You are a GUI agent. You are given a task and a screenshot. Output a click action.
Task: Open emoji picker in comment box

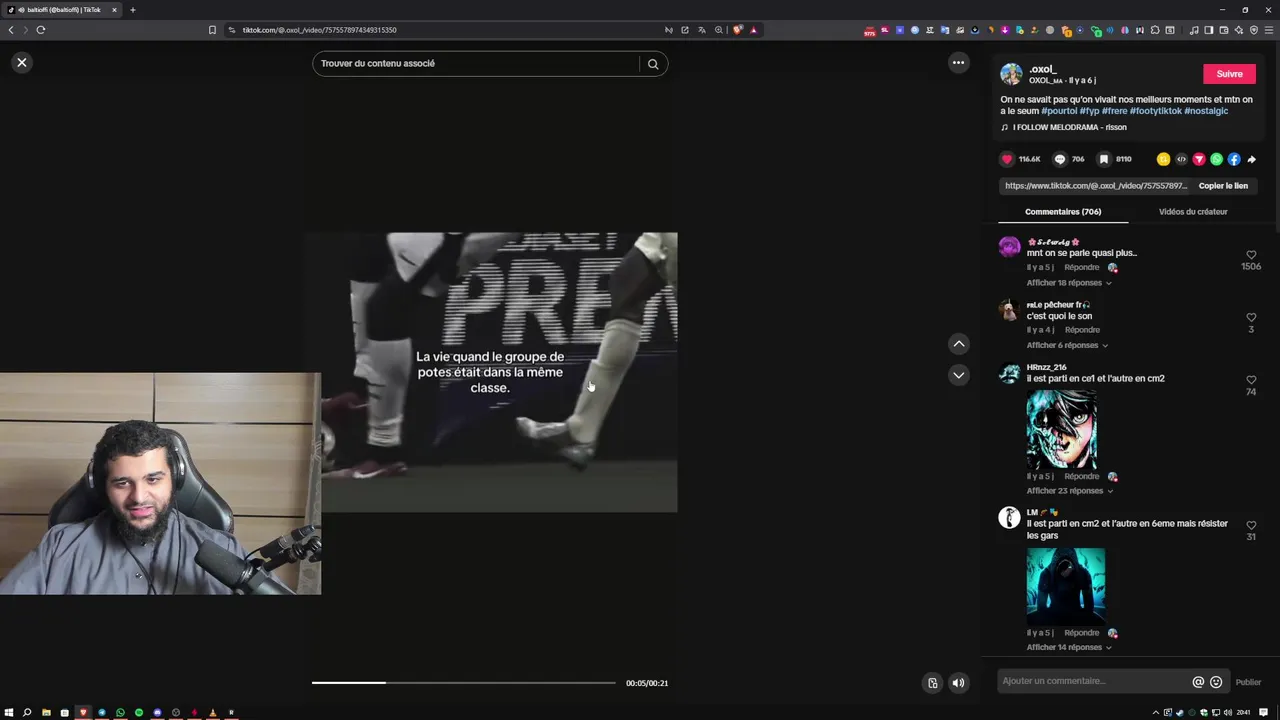pos(1216,682)
